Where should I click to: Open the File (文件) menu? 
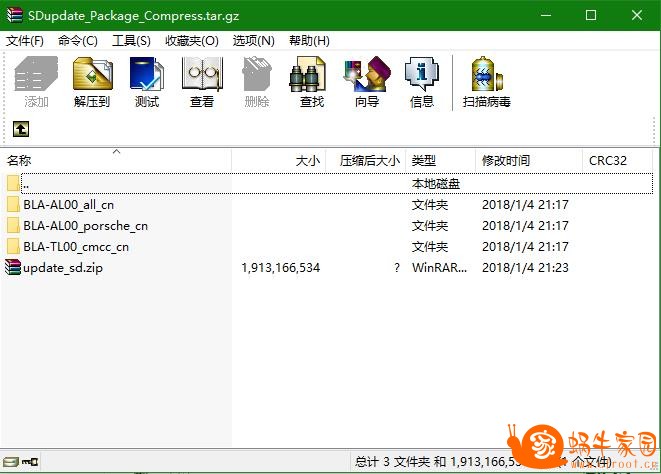pyautogui.click(x=24, y=41)
